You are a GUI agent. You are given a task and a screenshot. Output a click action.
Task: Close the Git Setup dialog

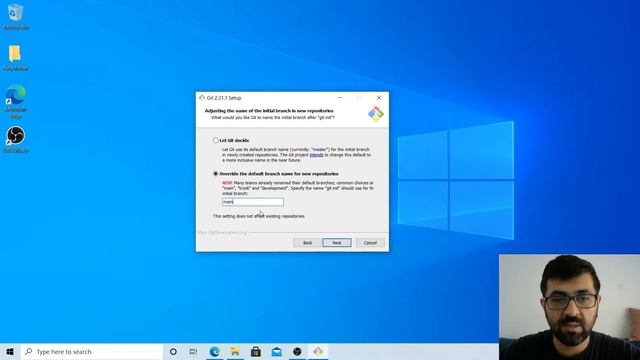point(379,98)
